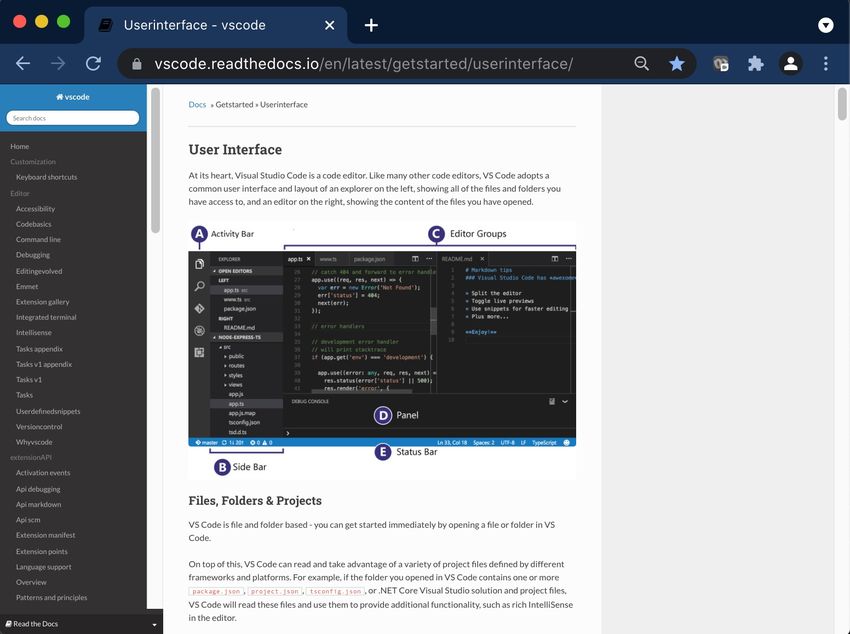Open Patterns and principles docs page

[x=51, y=597]
